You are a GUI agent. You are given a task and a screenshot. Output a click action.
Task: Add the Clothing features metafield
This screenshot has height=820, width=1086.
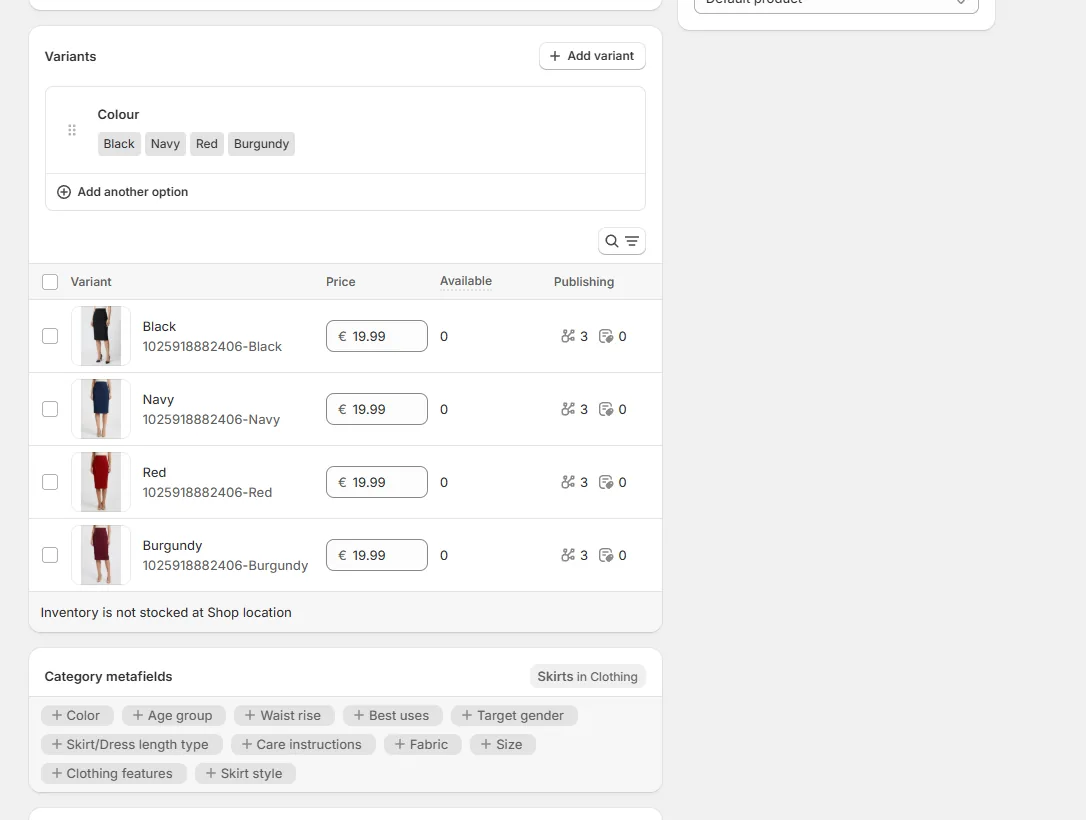(x=114, y=774)
